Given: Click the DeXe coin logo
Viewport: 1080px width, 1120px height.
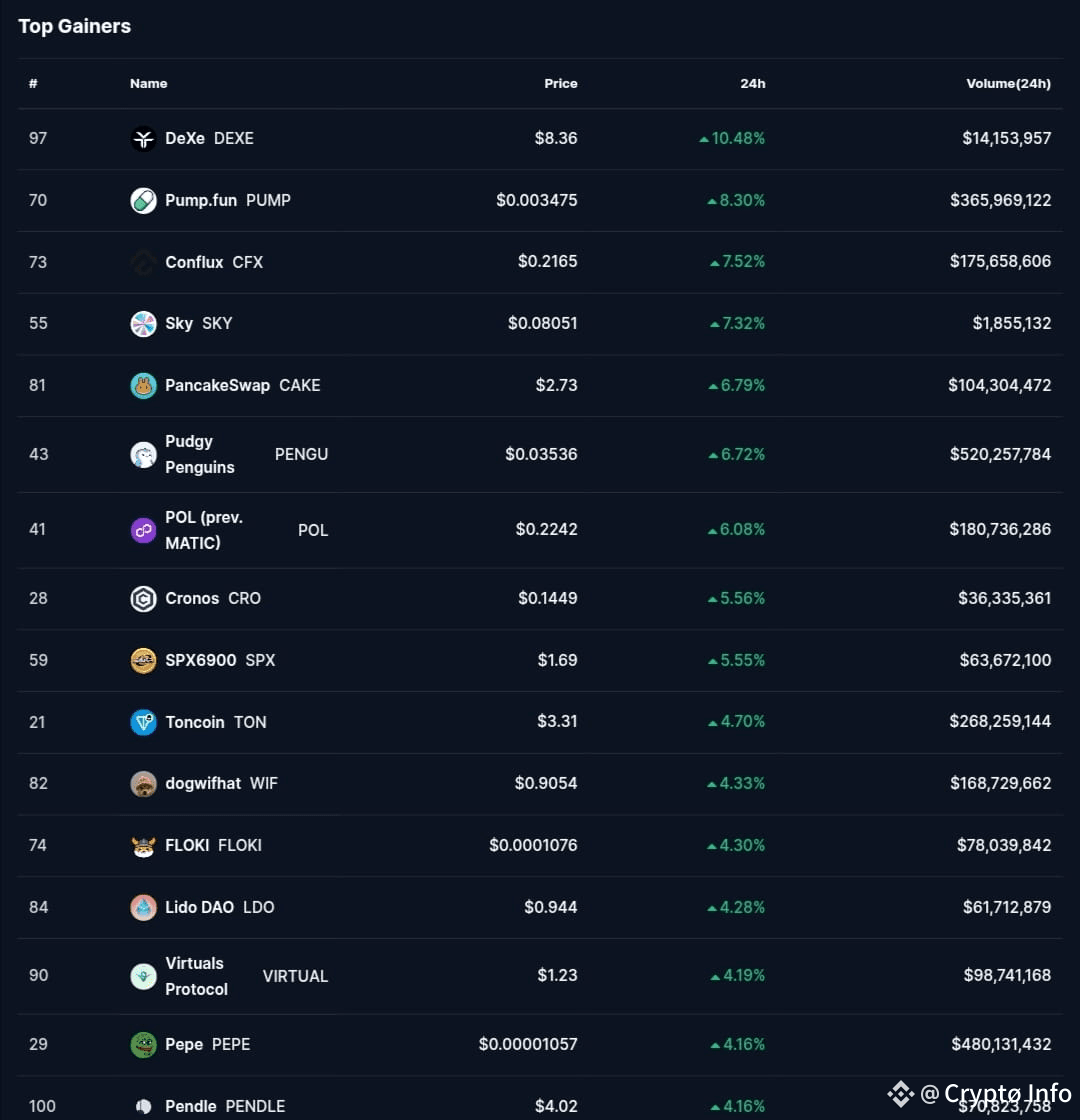Looking at the screenshot, I should coord(143,138).
